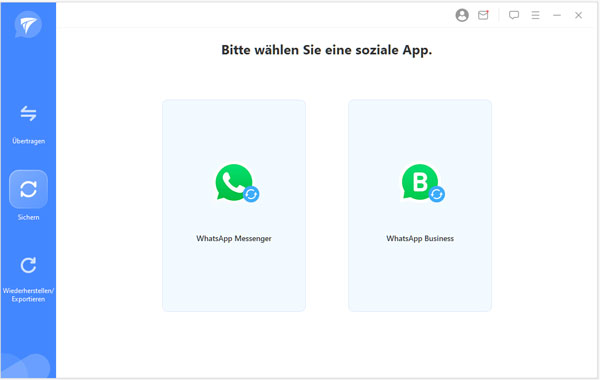Click the WhatsApp Business icon
This screenshot has width=600, height=380.
point(423,183)
